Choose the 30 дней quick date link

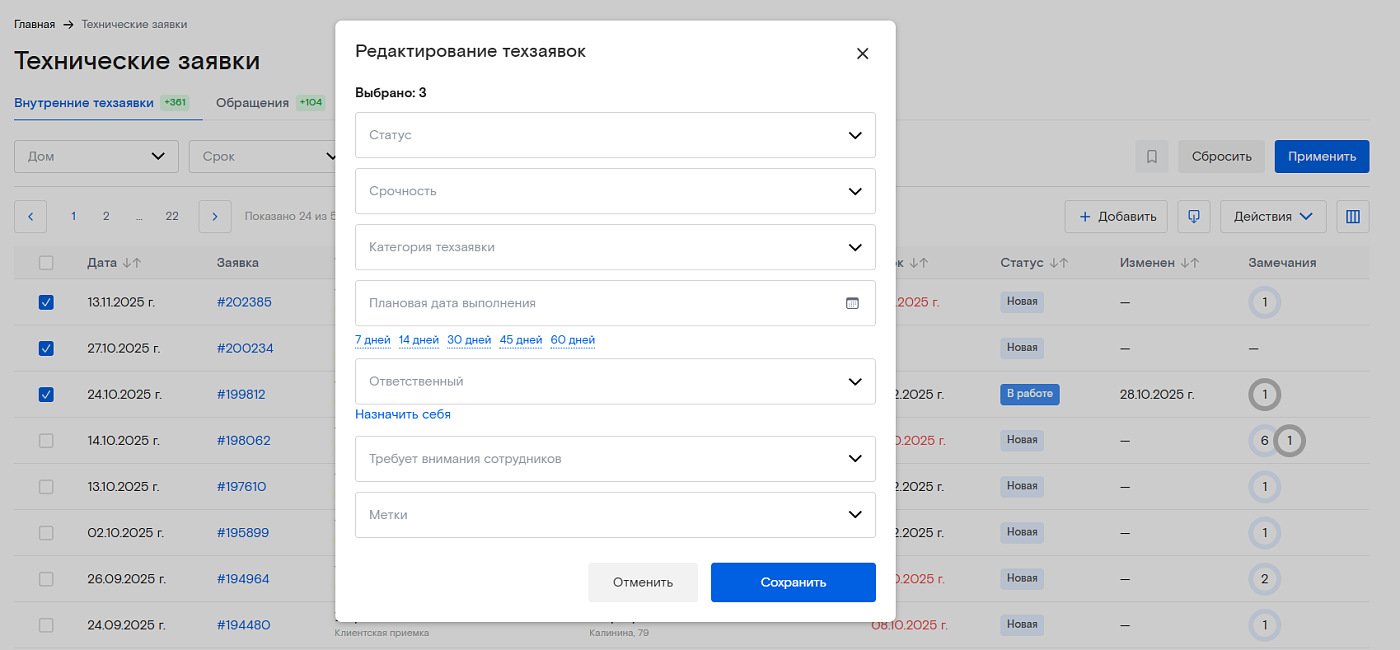468,340
